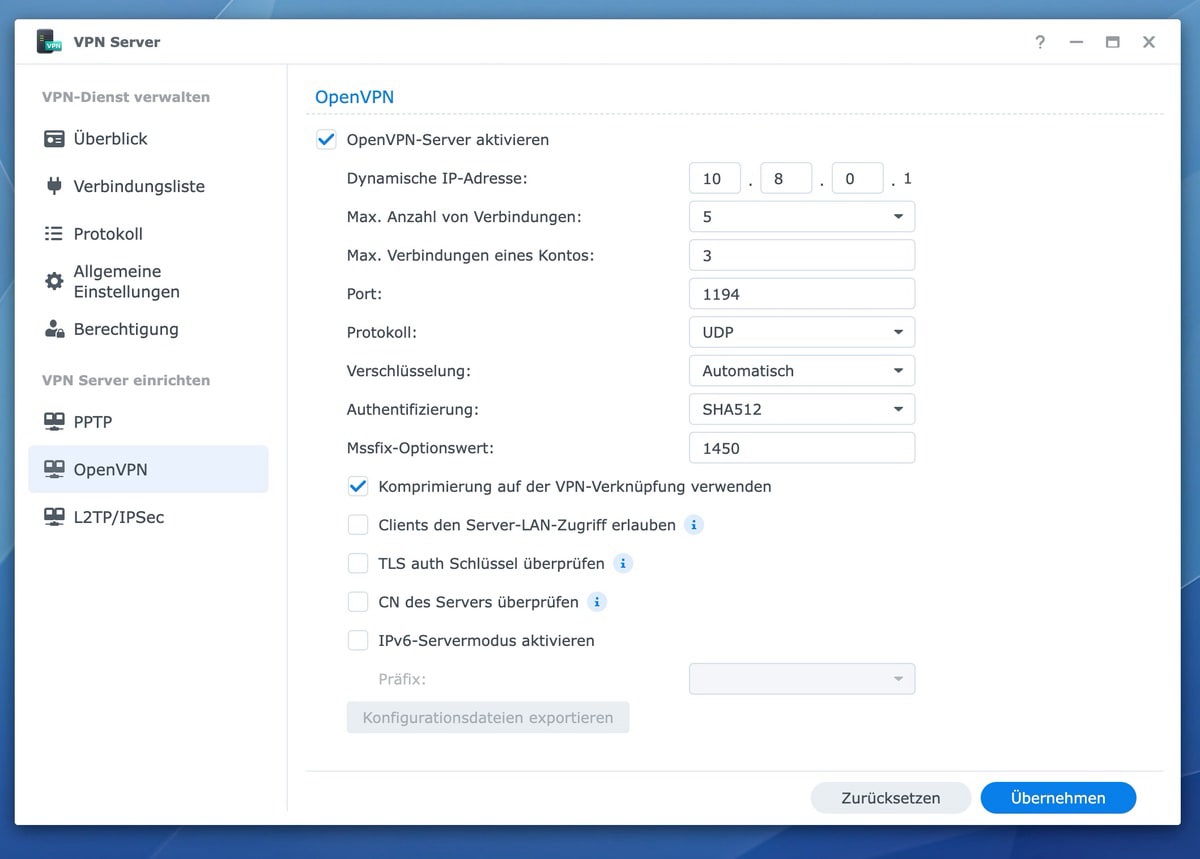Click the Protokoll list icon

(54, 234)
